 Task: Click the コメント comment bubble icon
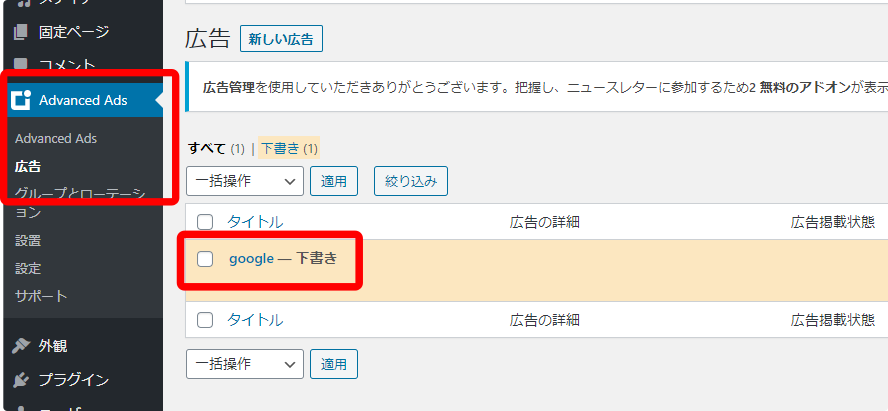coord(20,64)
